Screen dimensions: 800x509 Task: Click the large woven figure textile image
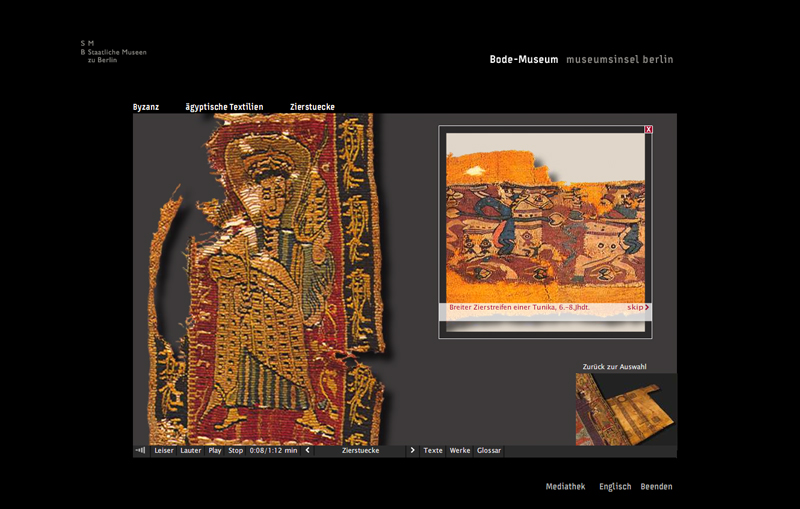(267, 279)
